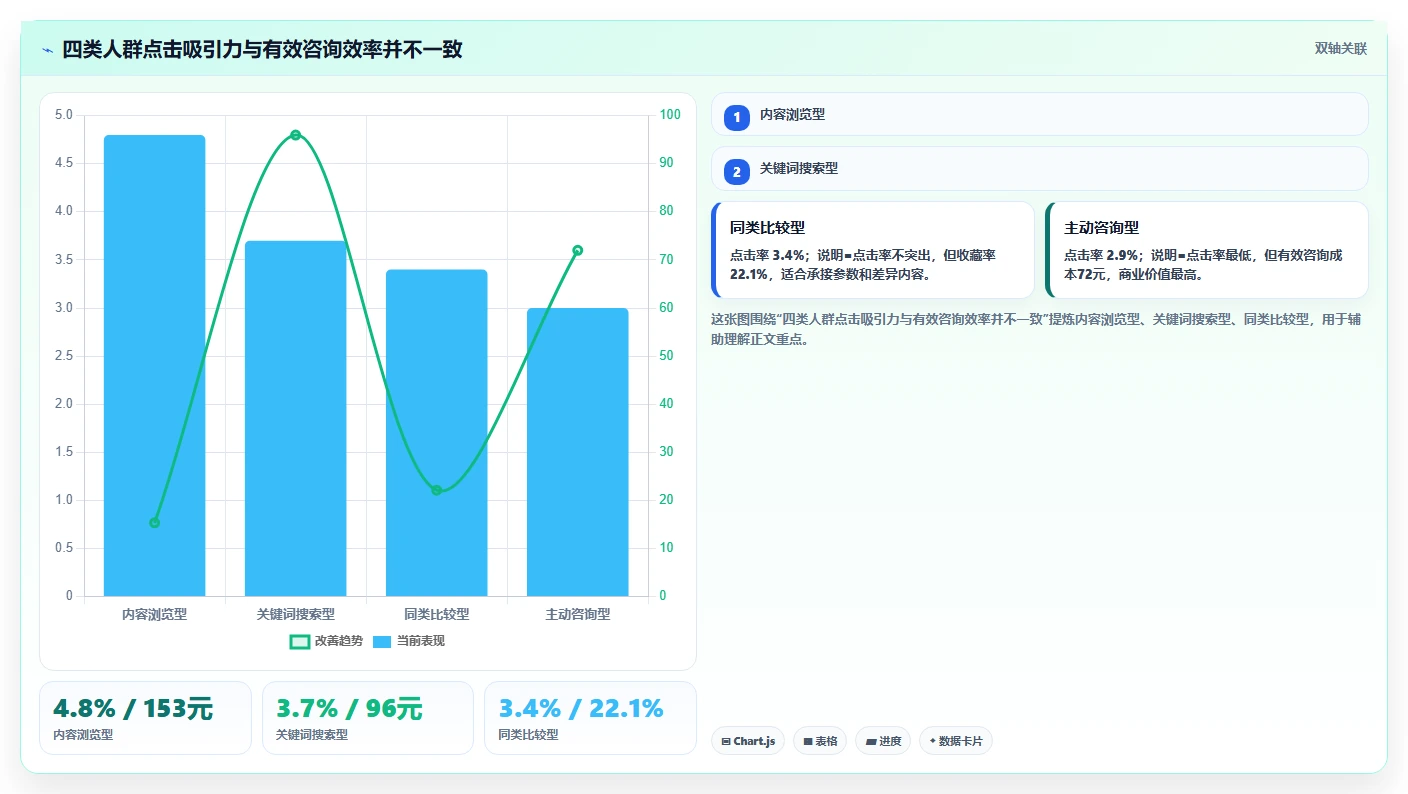
Task: Click the lightning icon beside the title
Action: point(47,50)
